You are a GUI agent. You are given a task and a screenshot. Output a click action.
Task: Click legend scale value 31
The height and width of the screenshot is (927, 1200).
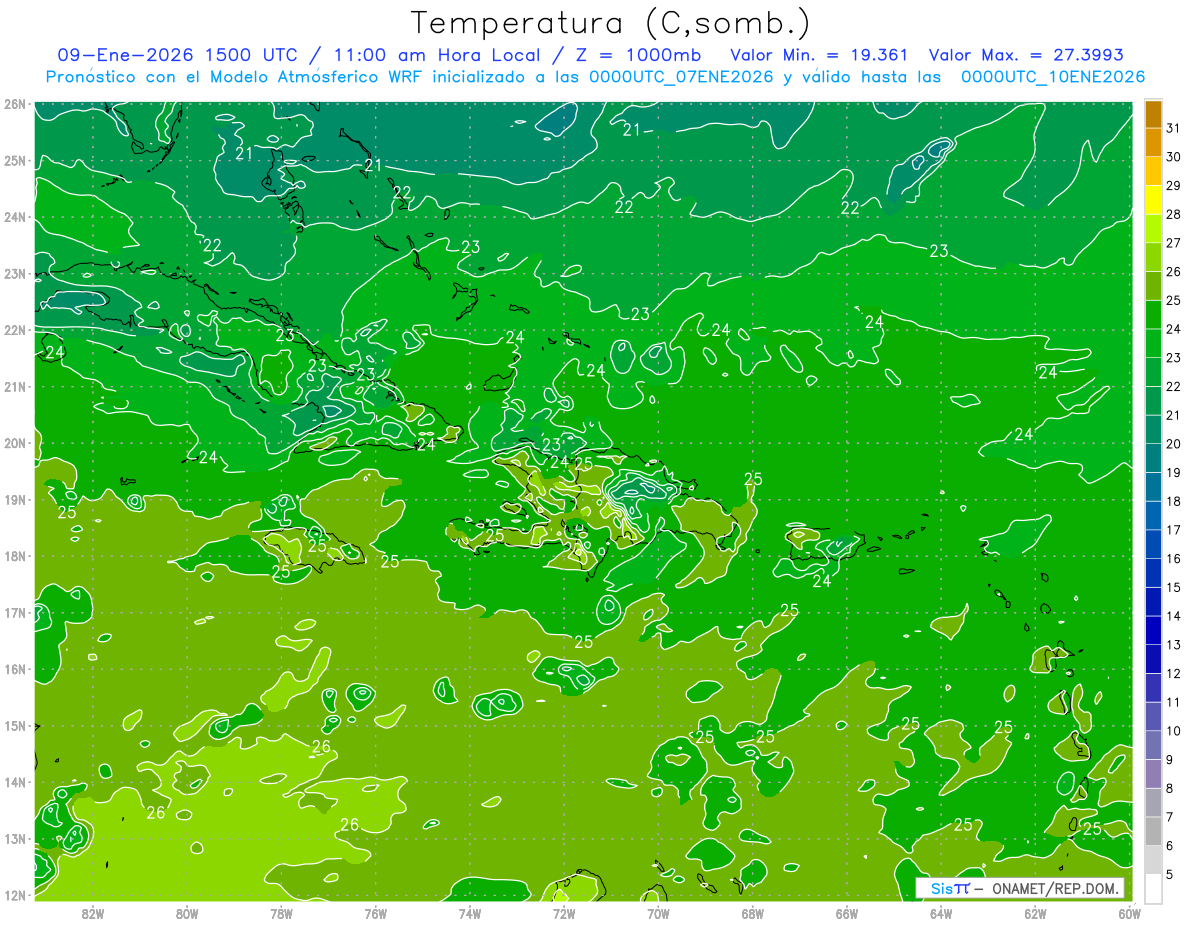(1174, 128)
